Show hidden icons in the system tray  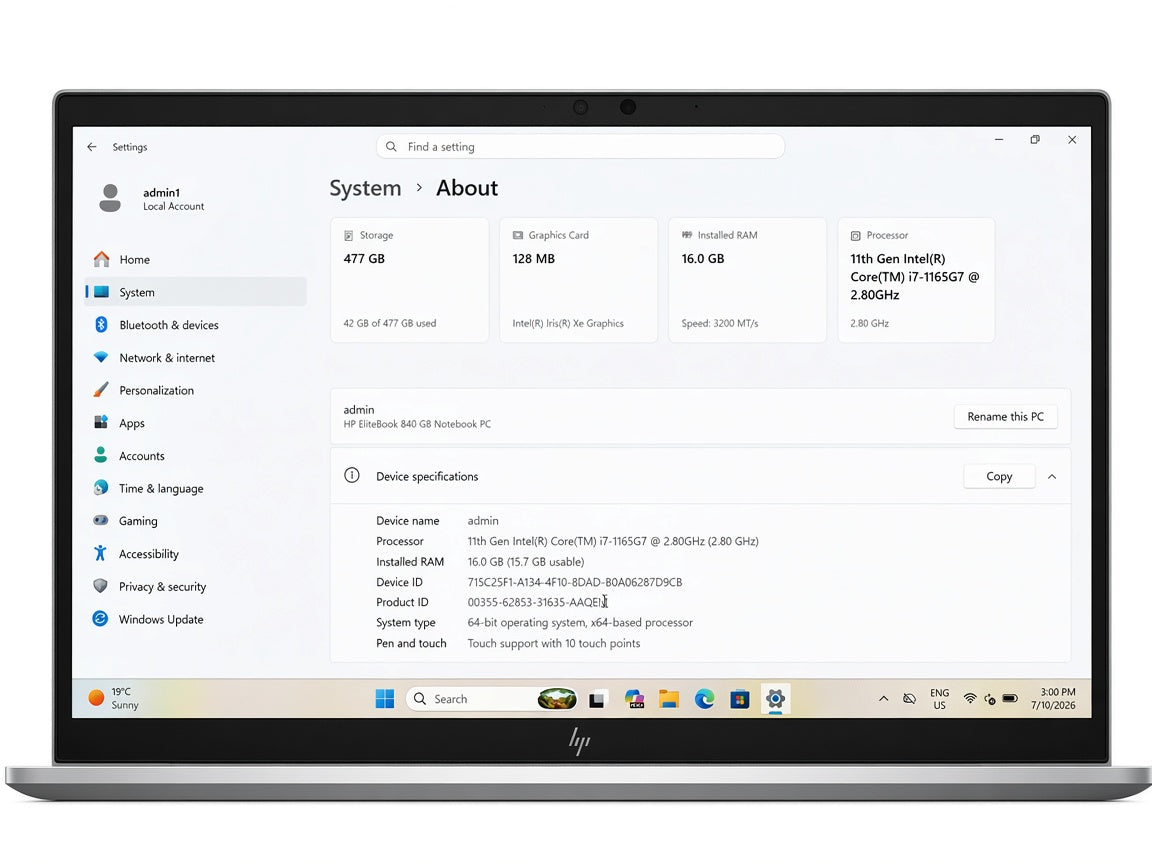(883, 699)
